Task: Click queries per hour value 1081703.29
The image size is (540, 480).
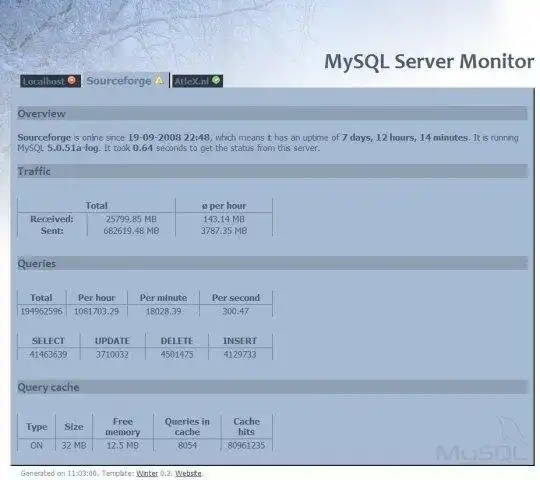Action: coord(96,311)
